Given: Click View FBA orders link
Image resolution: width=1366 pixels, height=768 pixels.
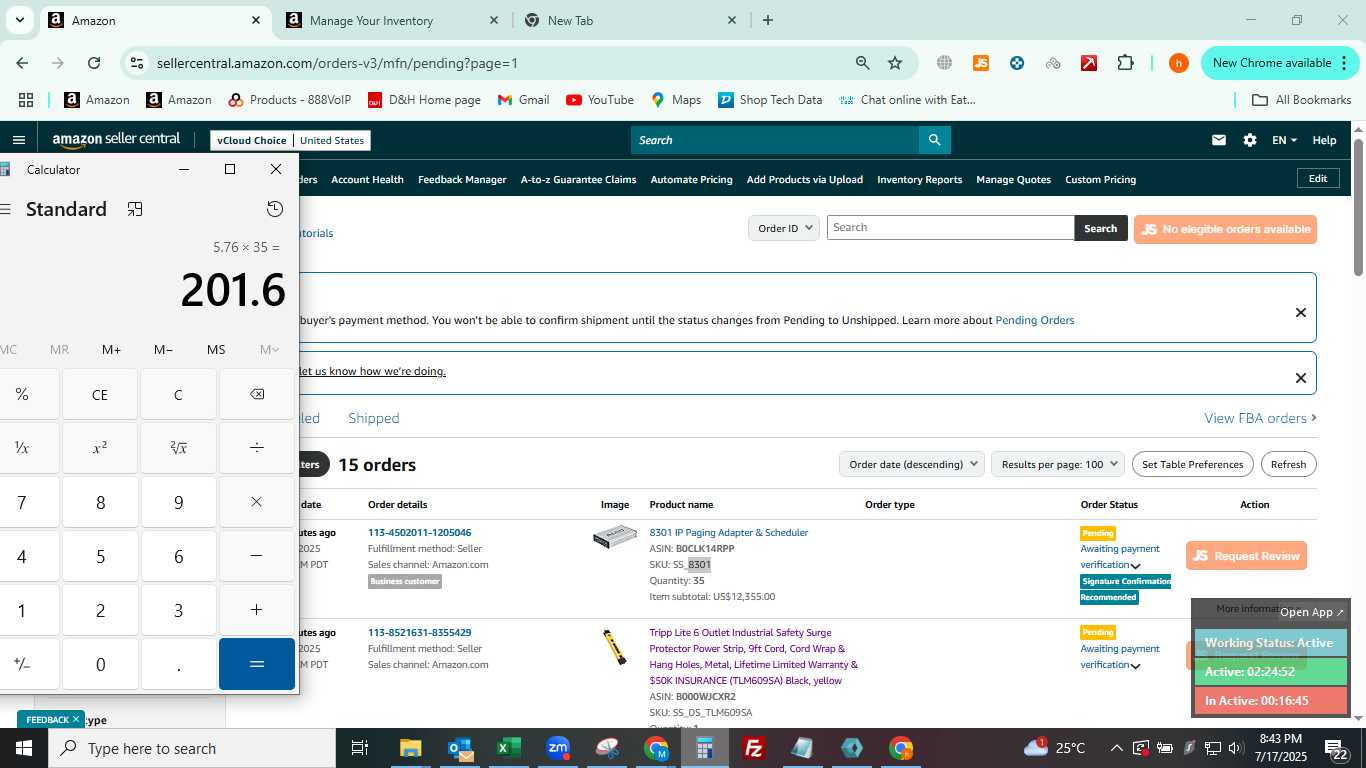Looking at the screenshot, I should (x=1260, y=418).
